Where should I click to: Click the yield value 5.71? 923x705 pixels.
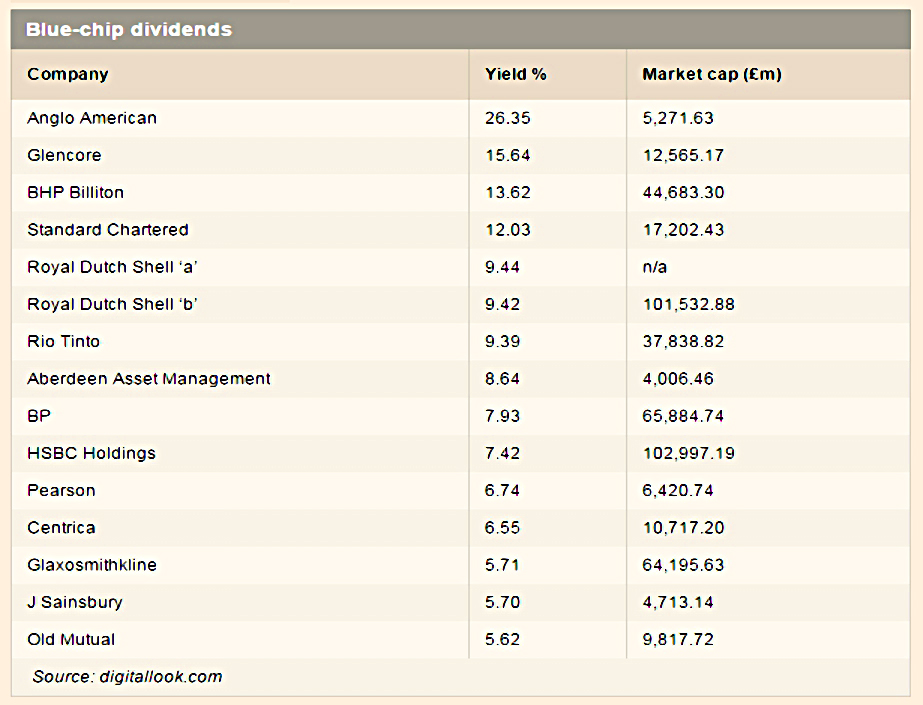(502, 565)
